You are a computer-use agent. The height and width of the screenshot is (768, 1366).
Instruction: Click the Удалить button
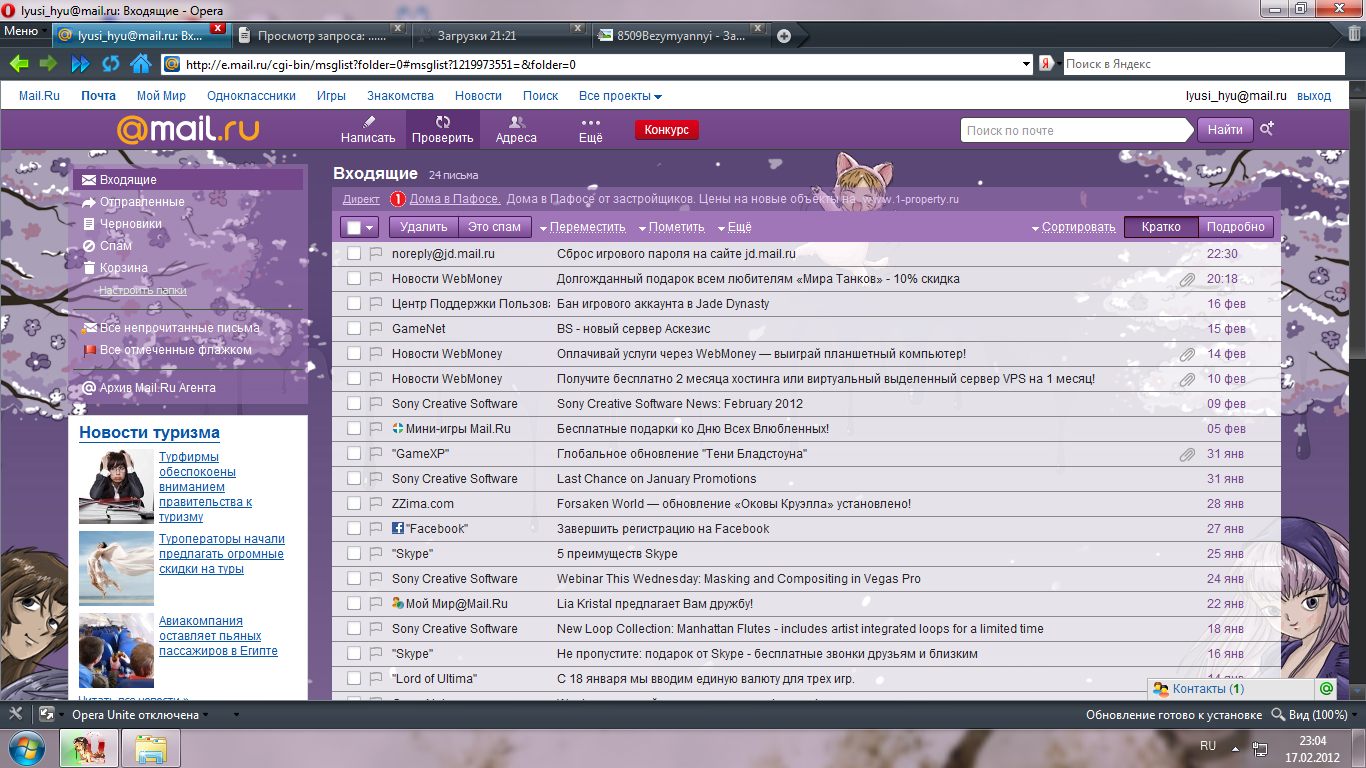click(x=424, y=227)
